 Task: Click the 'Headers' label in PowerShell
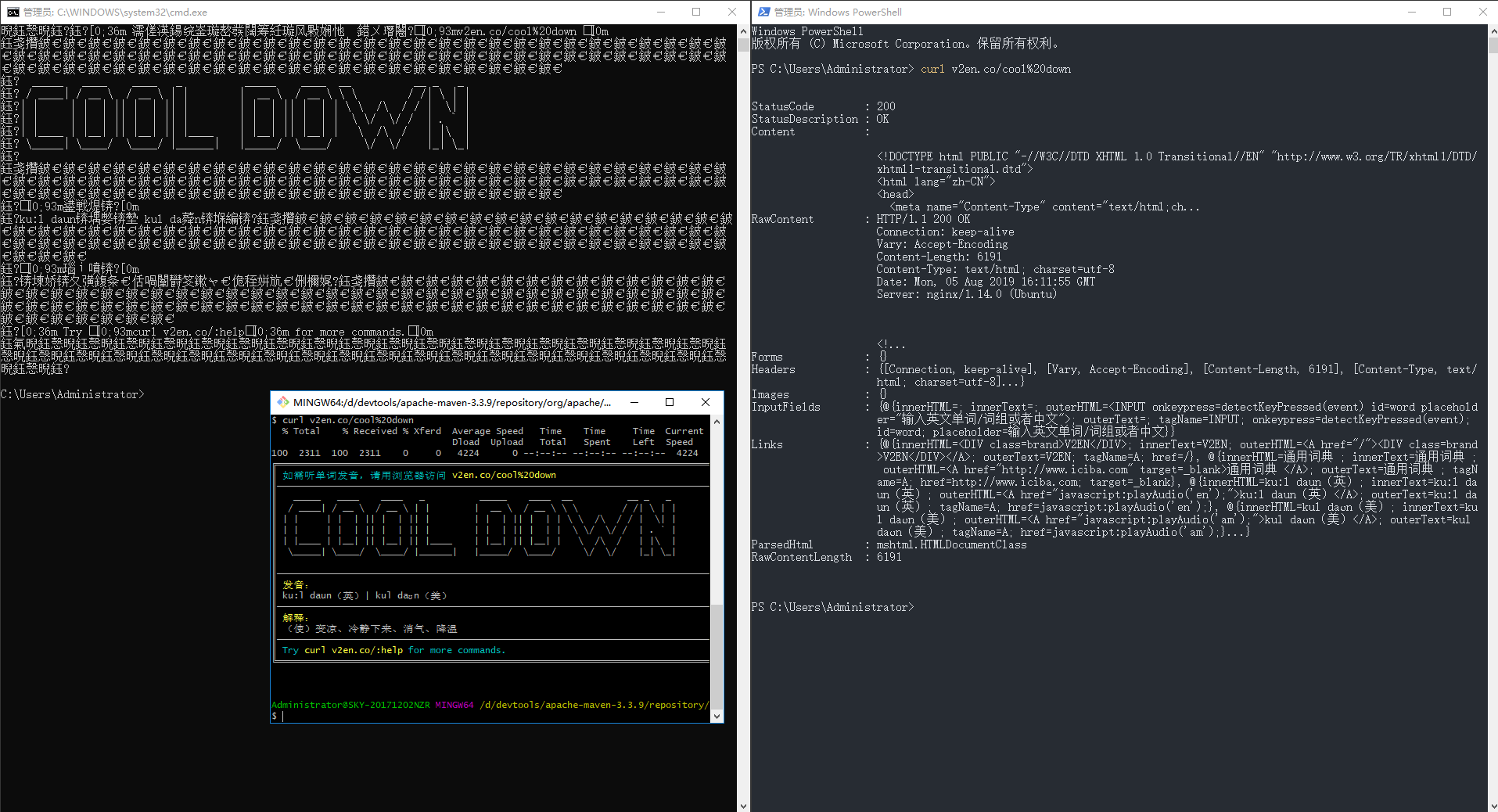[774, 369]
